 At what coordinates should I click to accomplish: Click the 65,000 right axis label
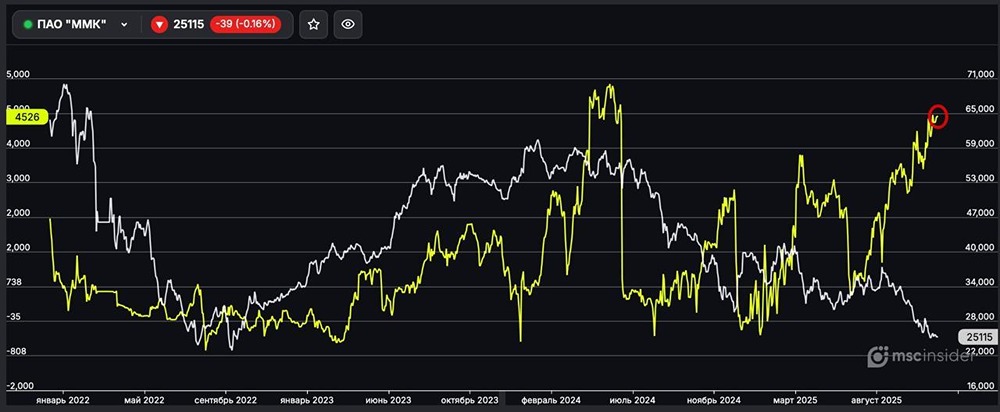pos(981,109)
